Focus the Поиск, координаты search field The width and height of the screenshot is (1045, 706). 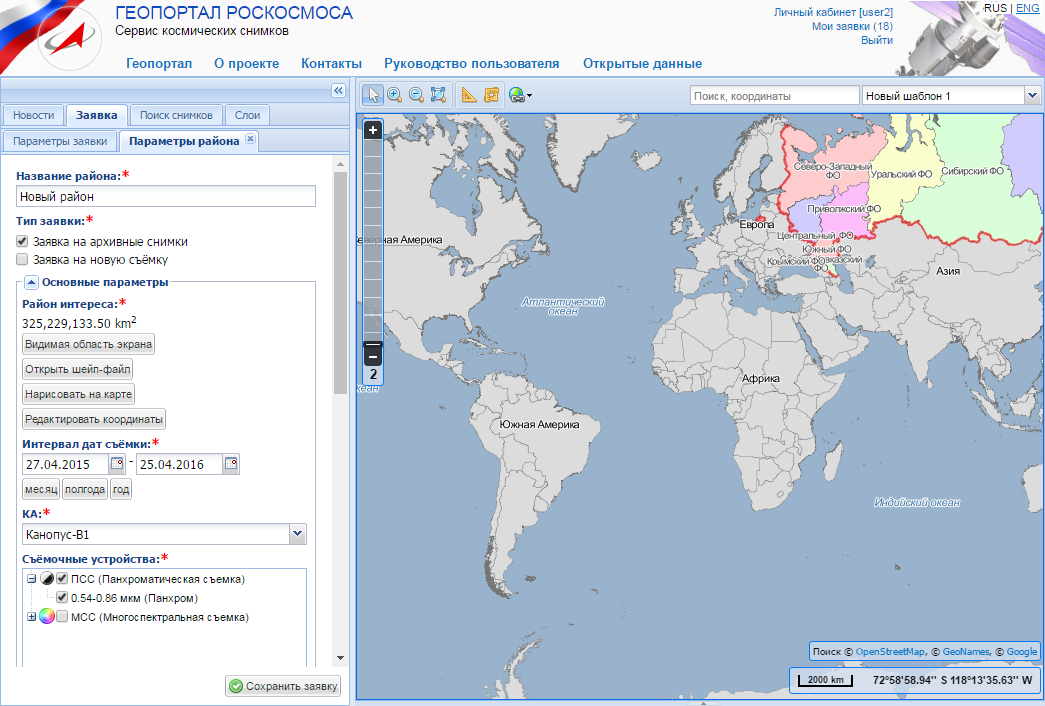(774, 95)
